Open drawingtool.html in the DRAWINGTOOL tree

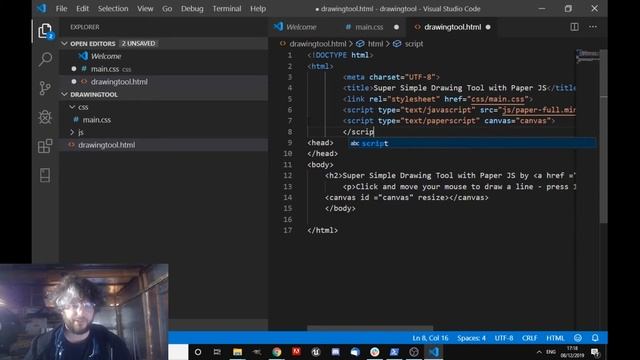tap(107, 145)
